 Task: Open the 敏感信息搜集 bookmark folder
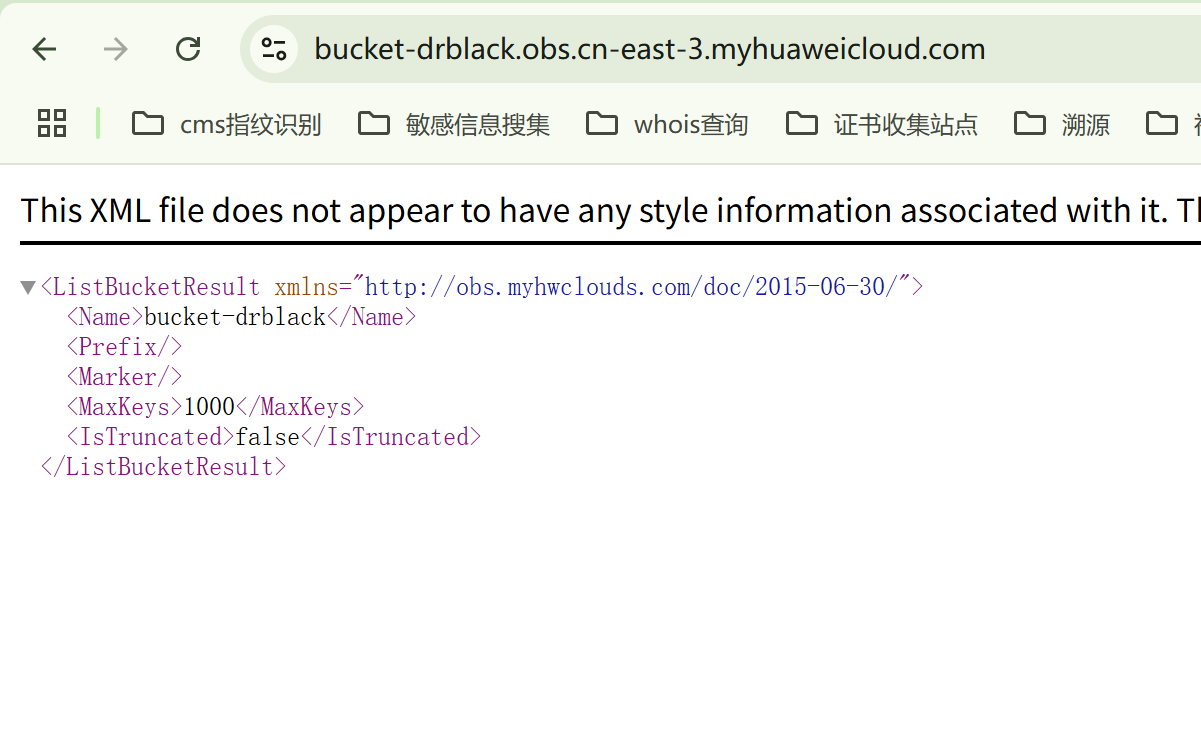pyautogui.click(x=454, y=124)
